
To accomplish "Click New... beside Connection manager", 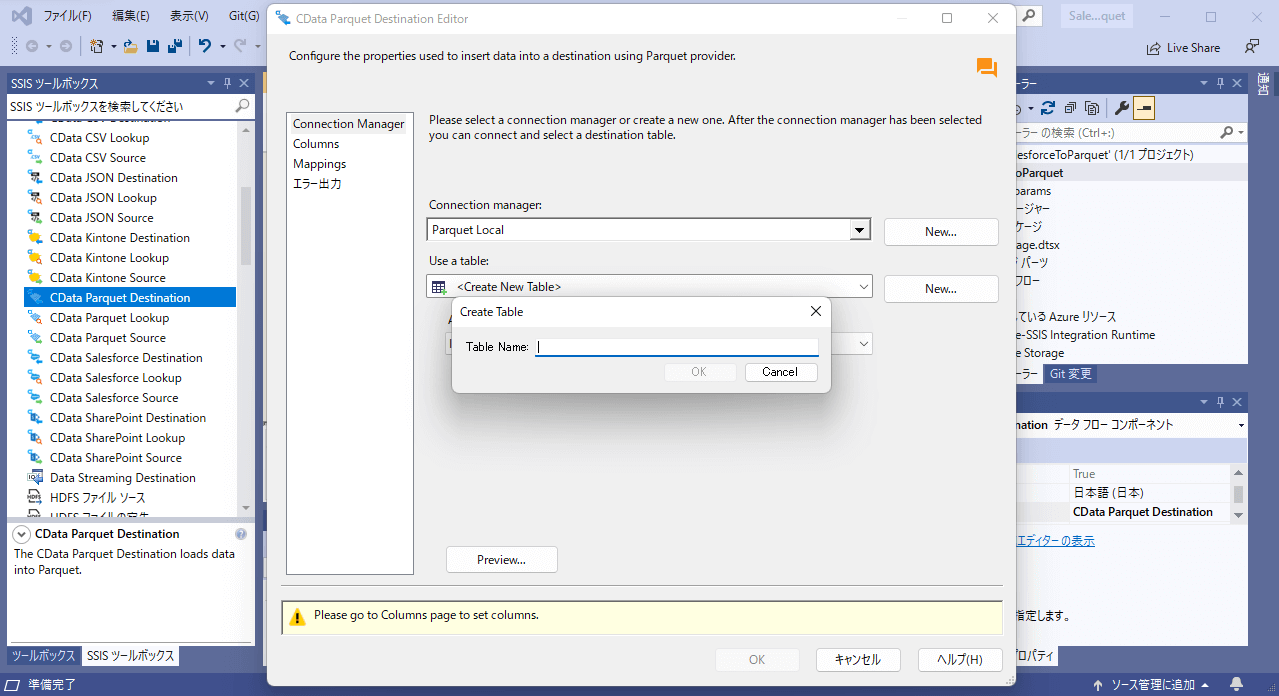I will [x=940, y=232].
